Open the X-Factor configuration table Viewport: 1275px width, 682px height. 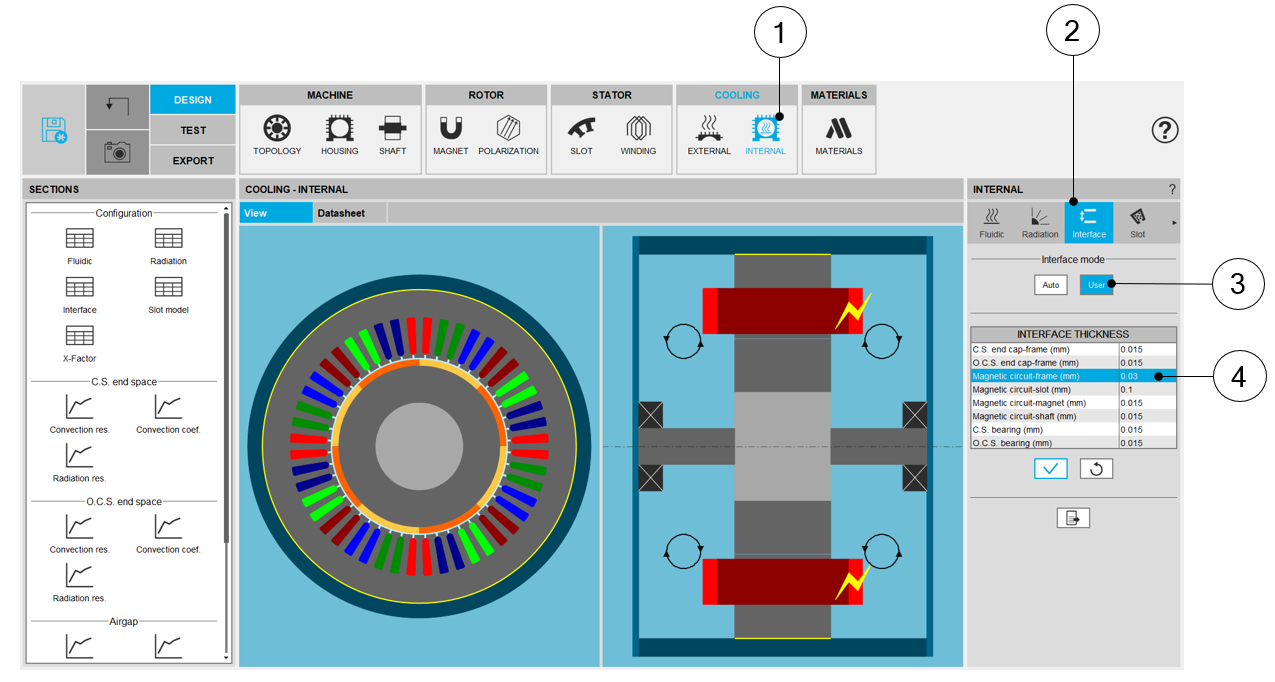click(x=80, y=342)
